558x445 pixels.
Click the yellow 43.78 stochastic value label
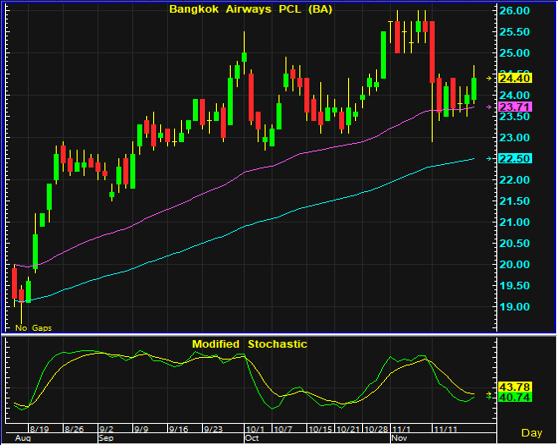(x=515, y=387)
